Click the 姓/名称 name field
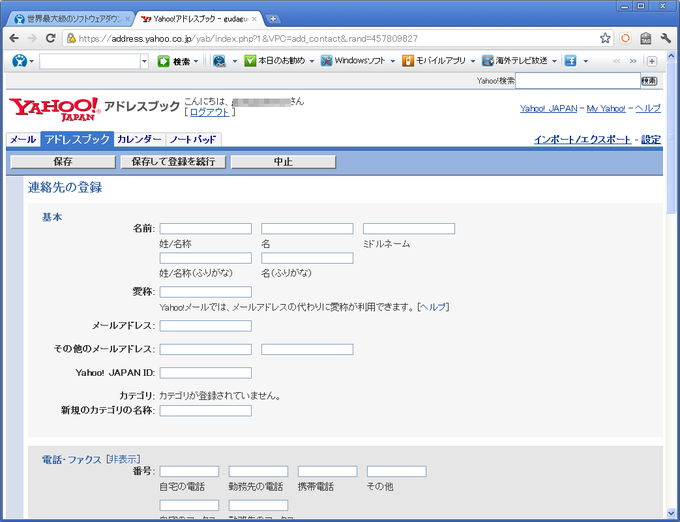This screenshot has width=680, height=522. pyautogui.click(x=206, y=228)
